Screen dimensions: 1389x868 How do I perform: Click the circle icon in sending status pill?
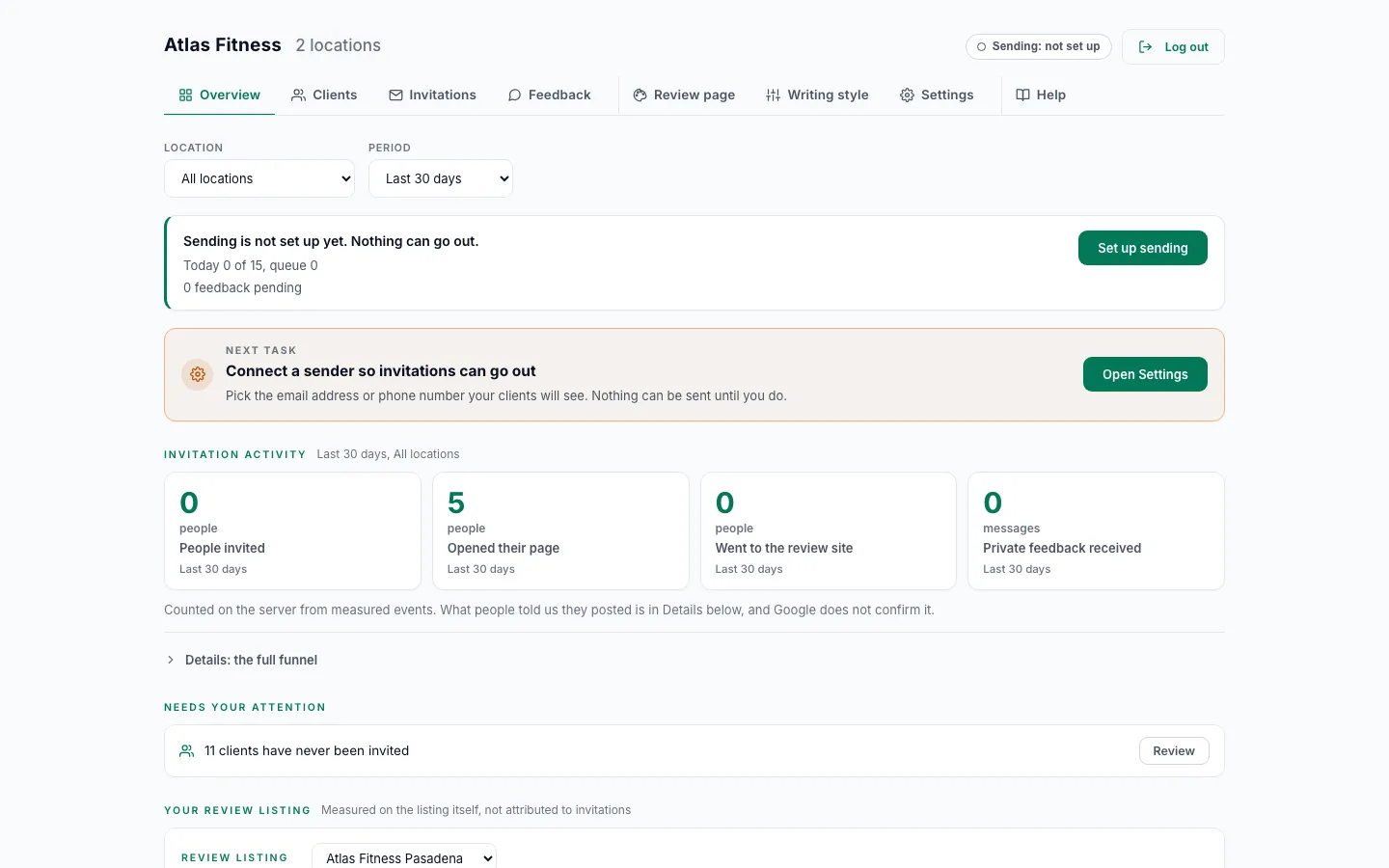pos(981,47)
